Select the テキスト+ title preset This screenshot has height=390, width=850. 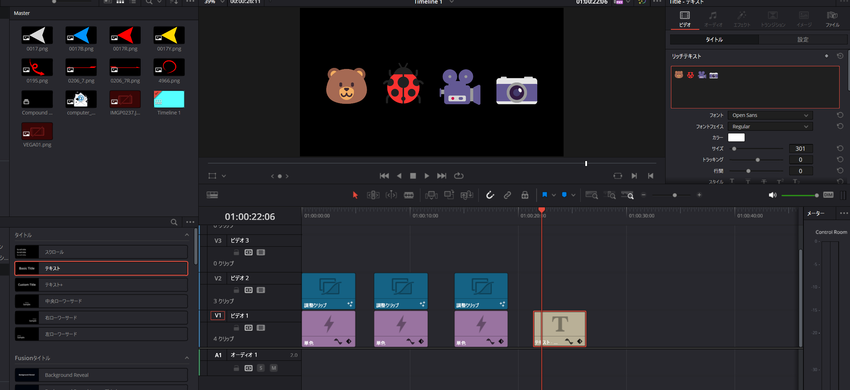click(101, 285)
